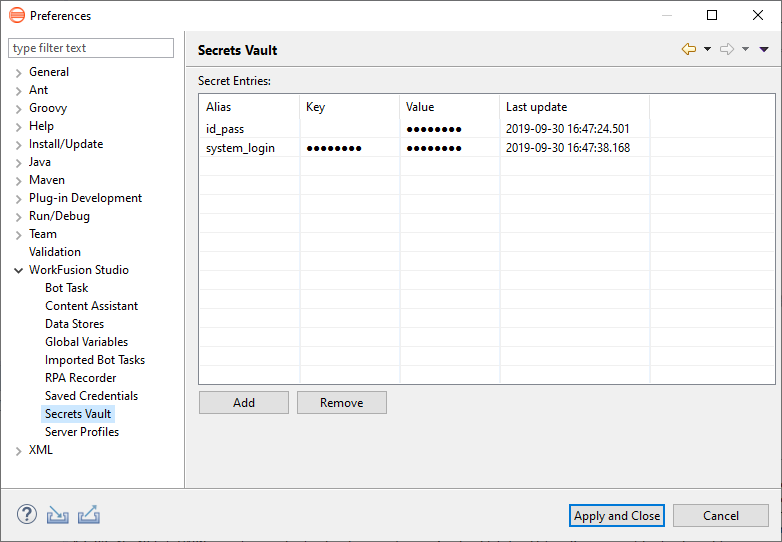This screenshot has width=782, height=542.
Task: Open the Bot Task preferences page
Action: pyautogui.click(x=66, y=288)
